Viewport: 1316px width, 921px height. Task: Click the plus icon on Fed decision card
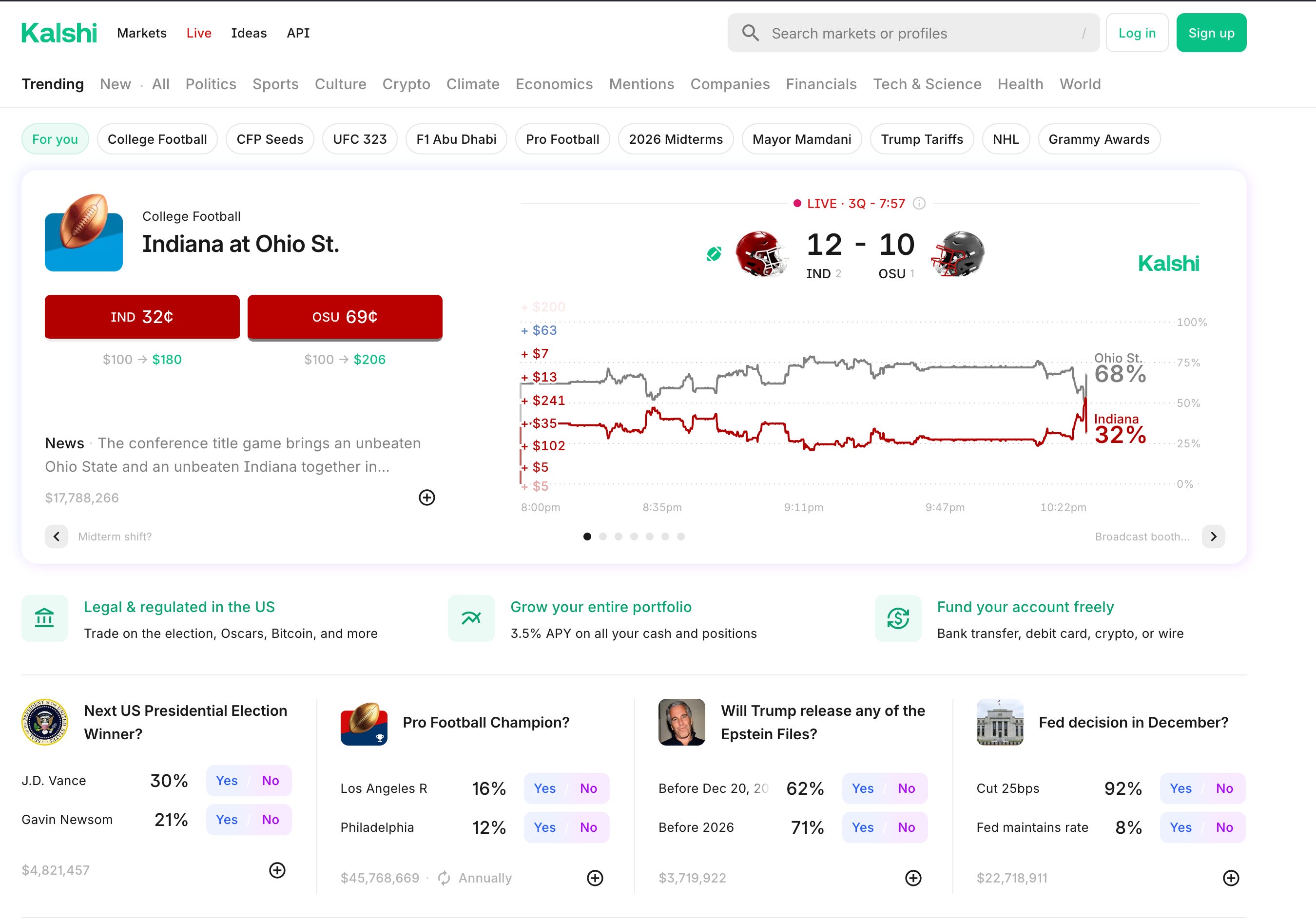[1231, 878]
